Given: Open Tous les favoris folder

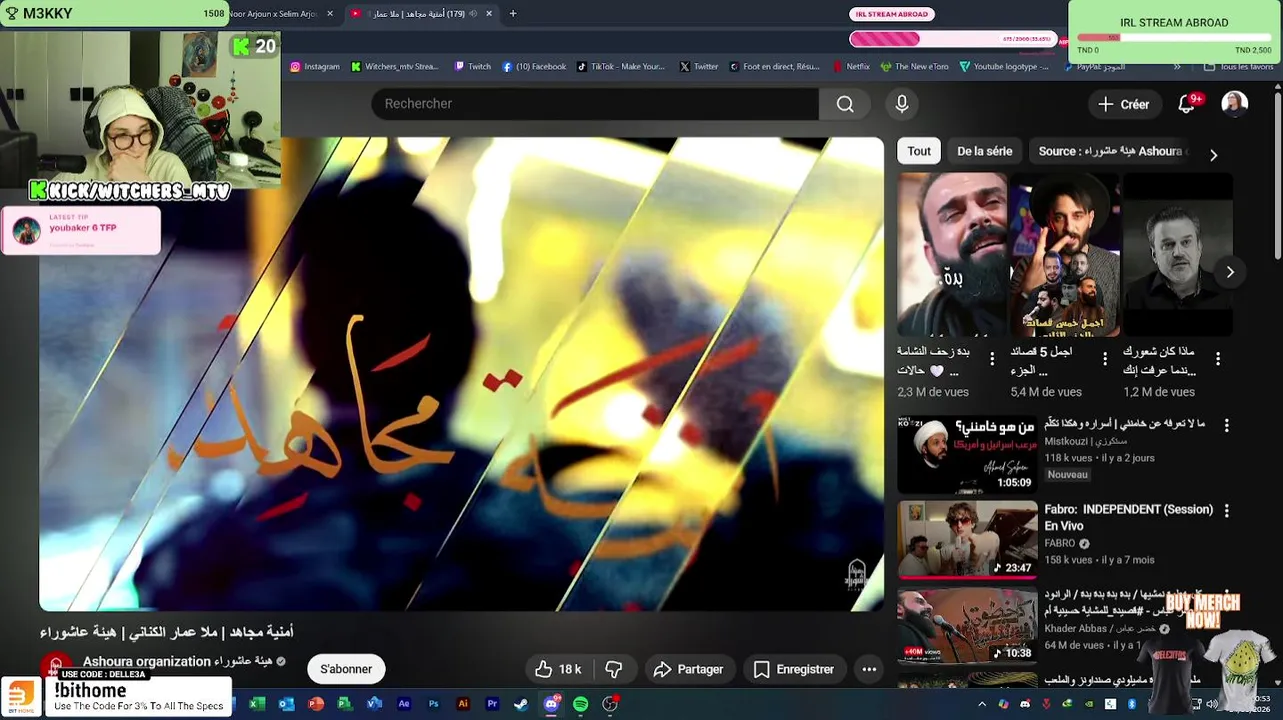Looking at the screenshot, I should click(1239, 67).
